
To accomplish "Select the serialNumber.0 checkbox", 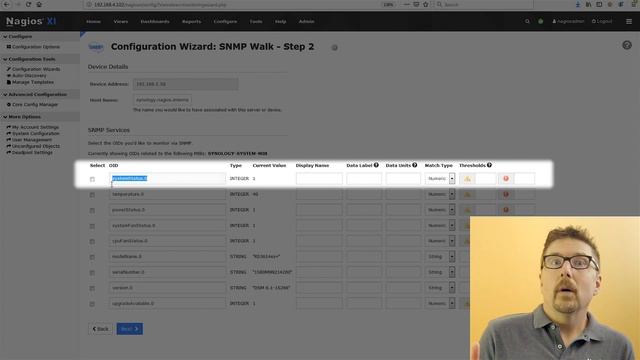I will (92, 273).
